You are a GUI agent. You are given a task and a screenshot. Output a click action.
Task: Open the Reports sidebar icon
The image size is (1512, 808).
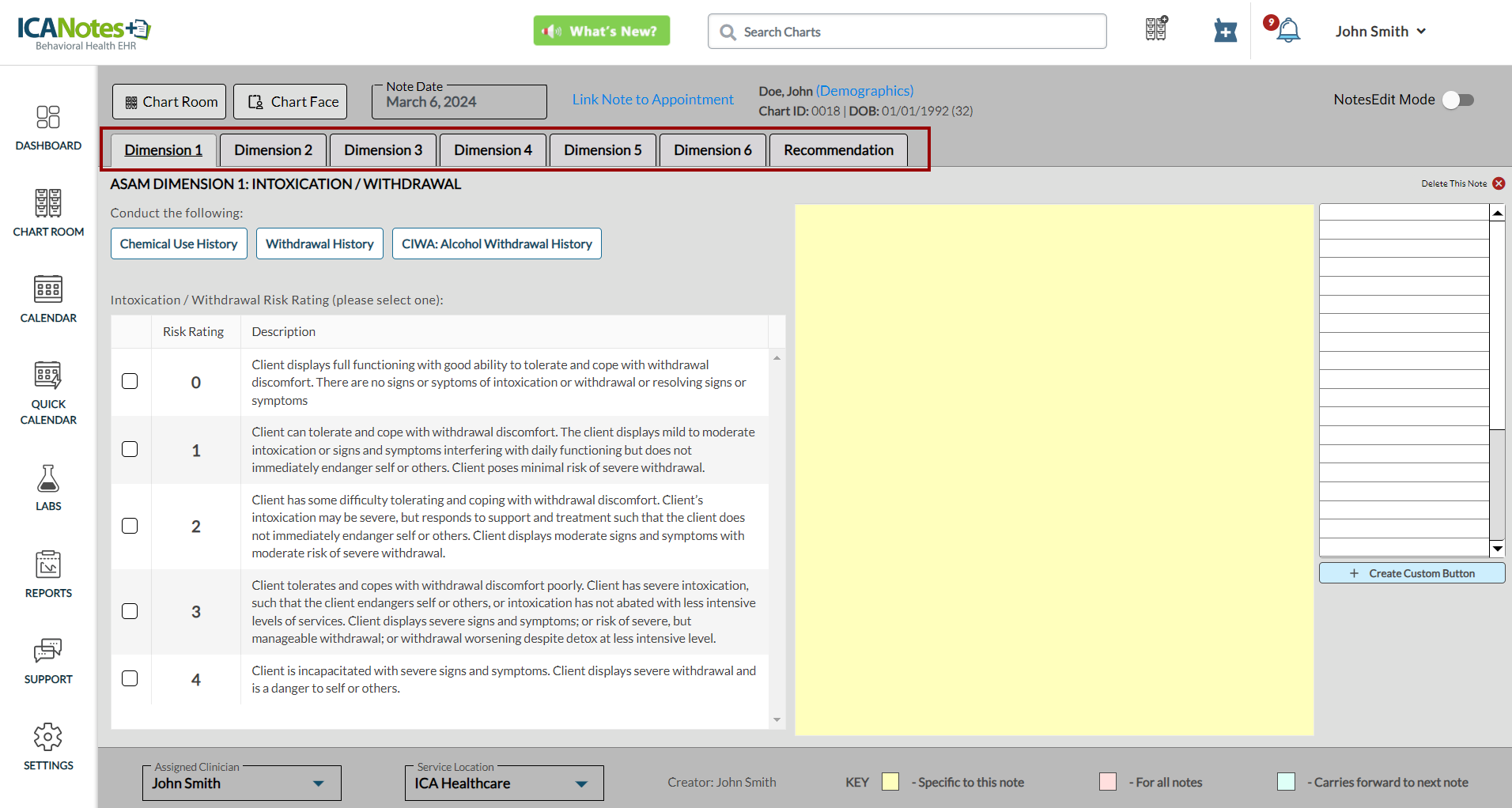point(48,565)
